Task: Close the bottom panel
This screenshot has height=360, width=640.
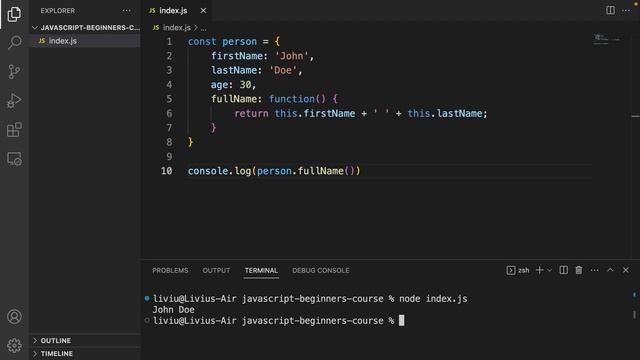Action: (x=626, y=270)
